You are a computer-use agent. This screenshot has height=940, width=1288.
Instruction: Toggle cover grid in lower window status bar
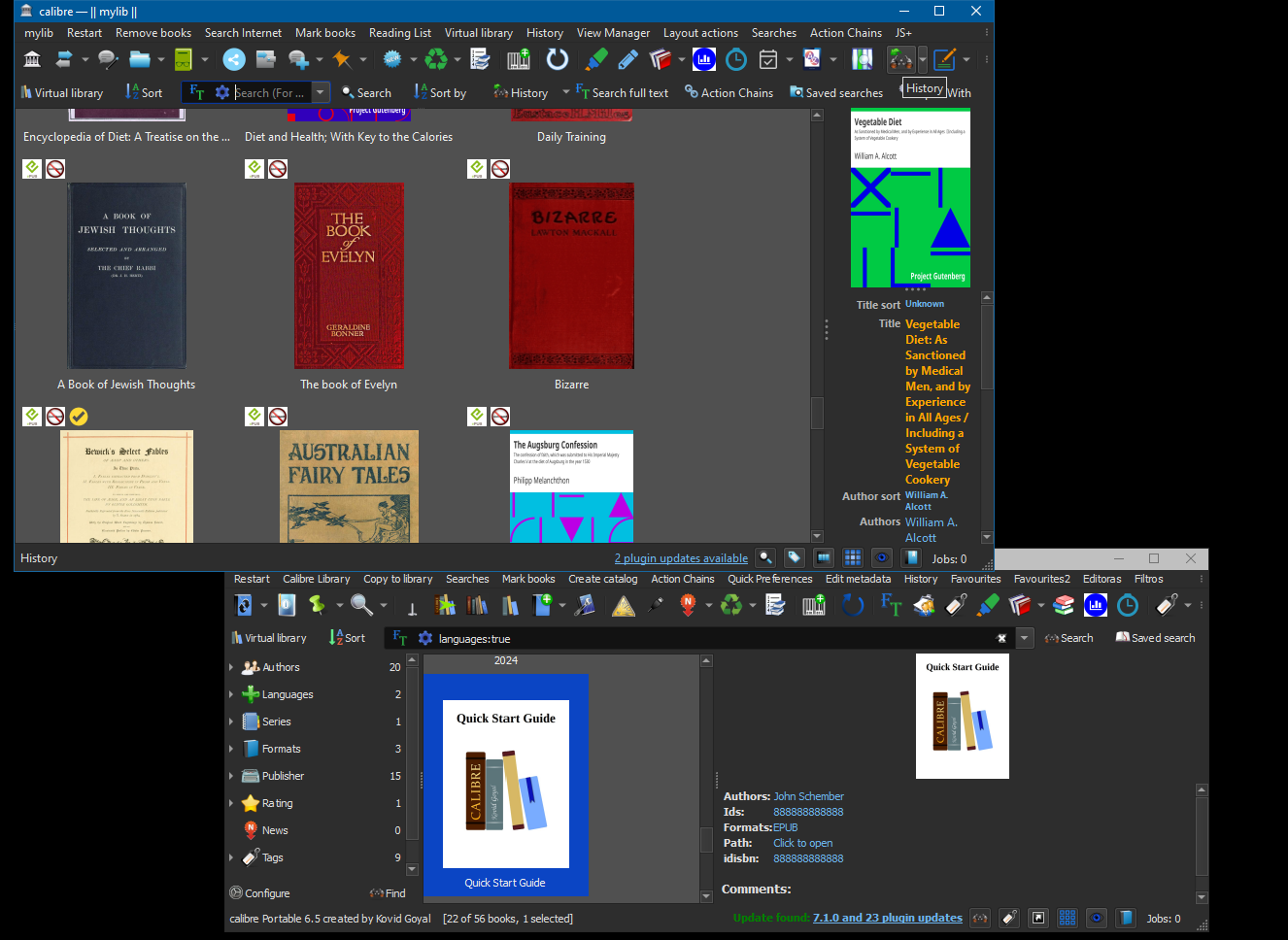[1068, 918]
